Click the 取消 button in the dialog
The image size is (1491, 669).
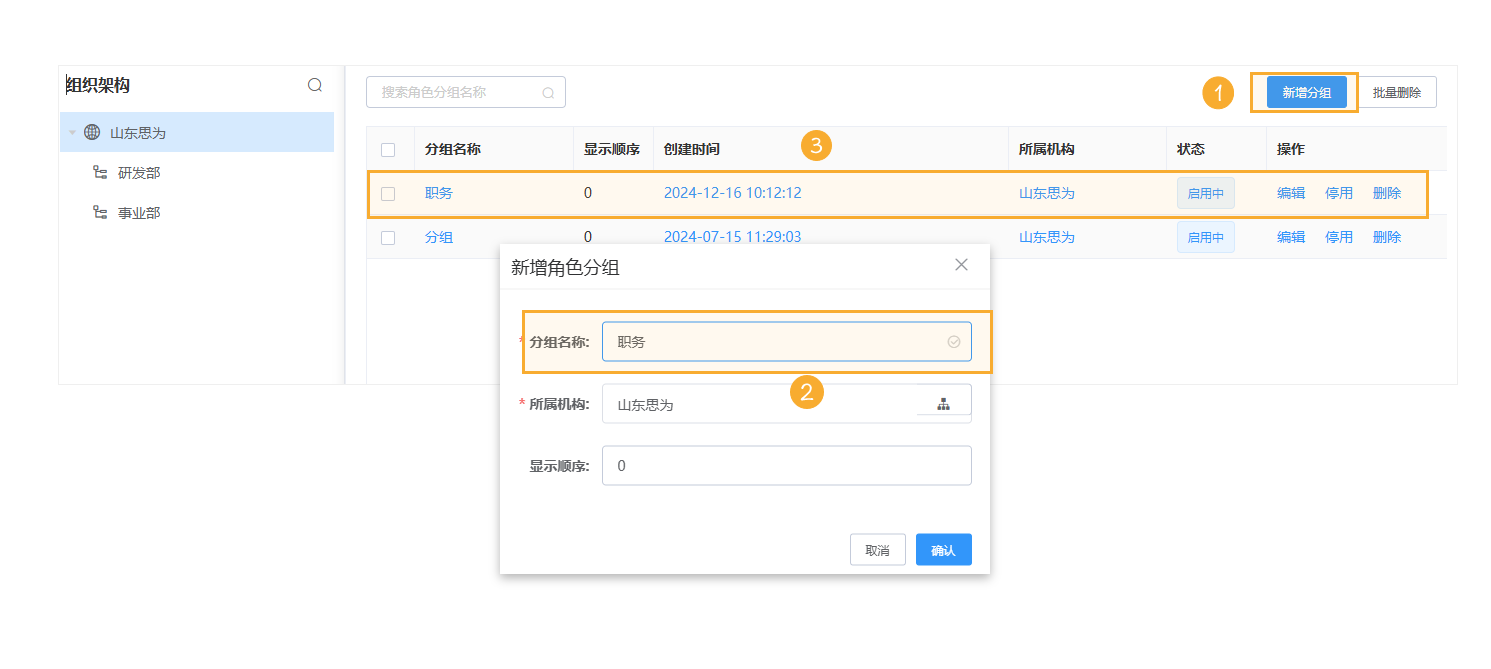(877, 549)
